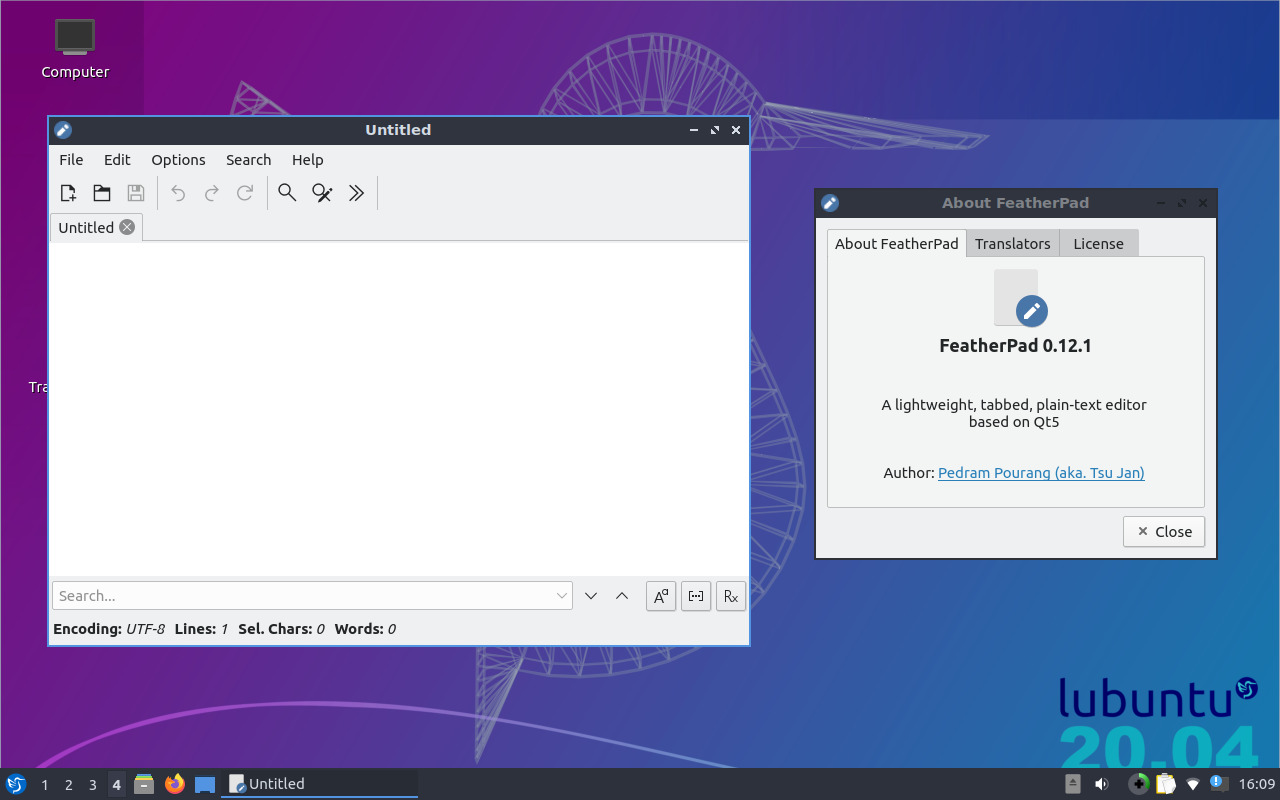Enable Regular Expression search toggle
Image resolution: width=1280 pixels, height=800 pixels.
tap(731, 596)
